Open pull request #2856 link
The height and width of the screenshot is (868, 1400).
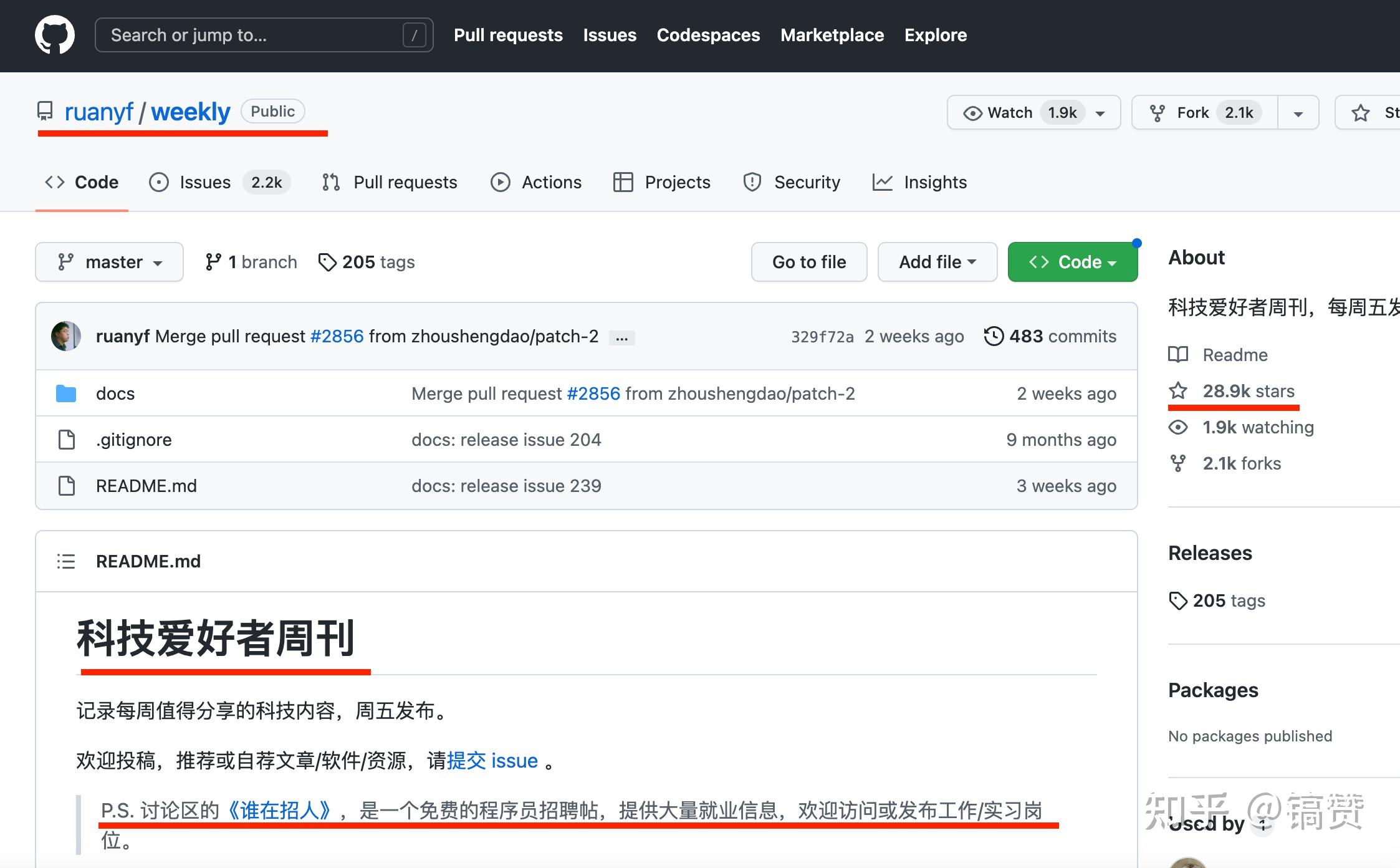click(x=337, y=335)
